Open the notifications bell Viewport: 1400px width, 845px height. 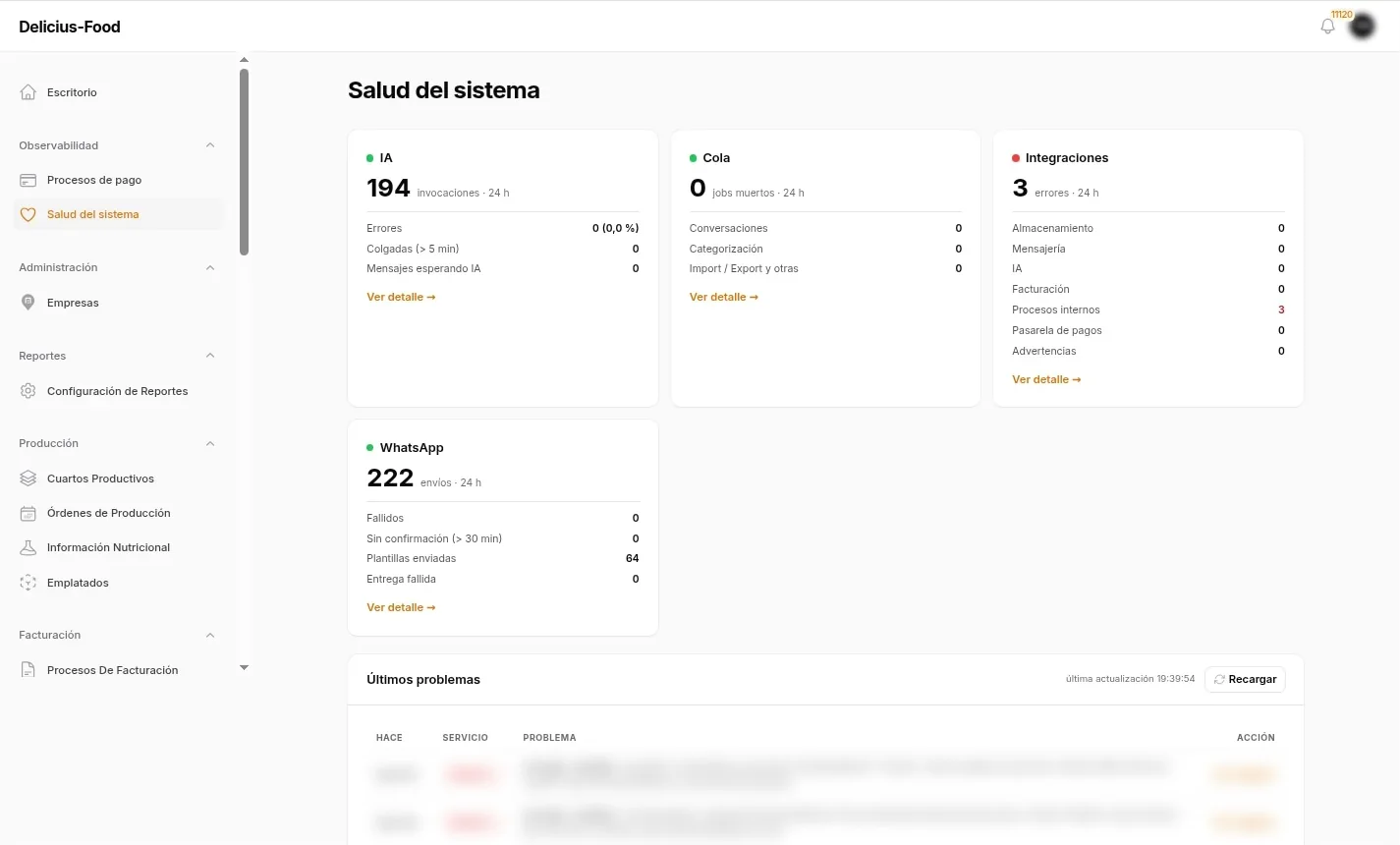click(1327, 27)
